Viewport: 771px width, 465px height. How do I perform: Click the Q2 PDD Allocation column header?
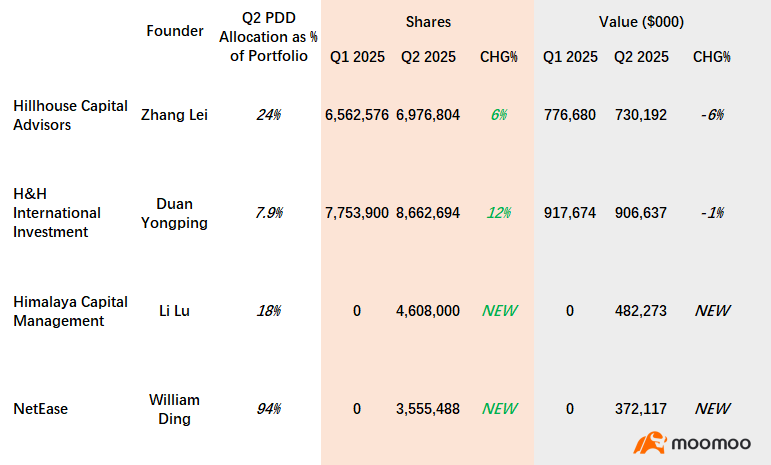click(x=268, y=37)
